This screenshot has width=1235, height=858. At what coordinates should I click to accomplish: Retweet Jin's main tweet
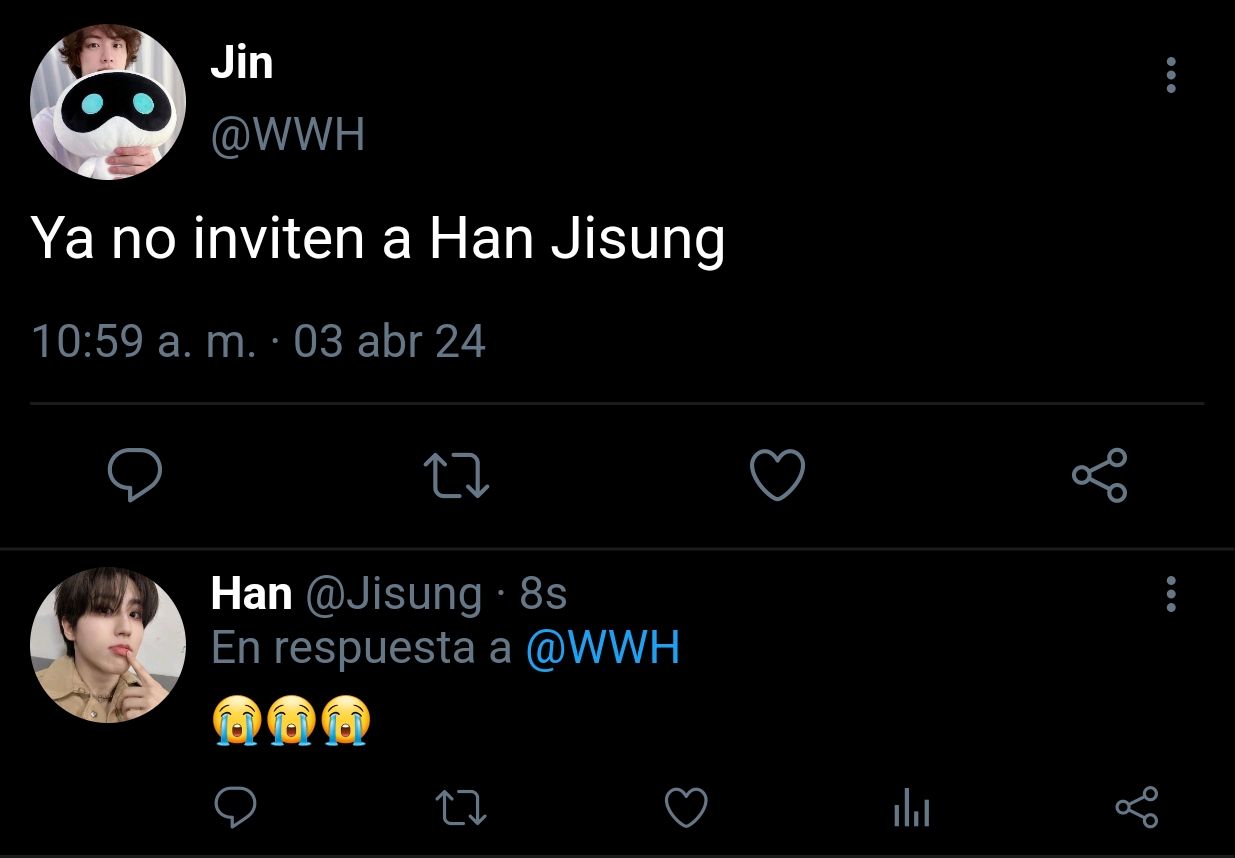(456, 475)
